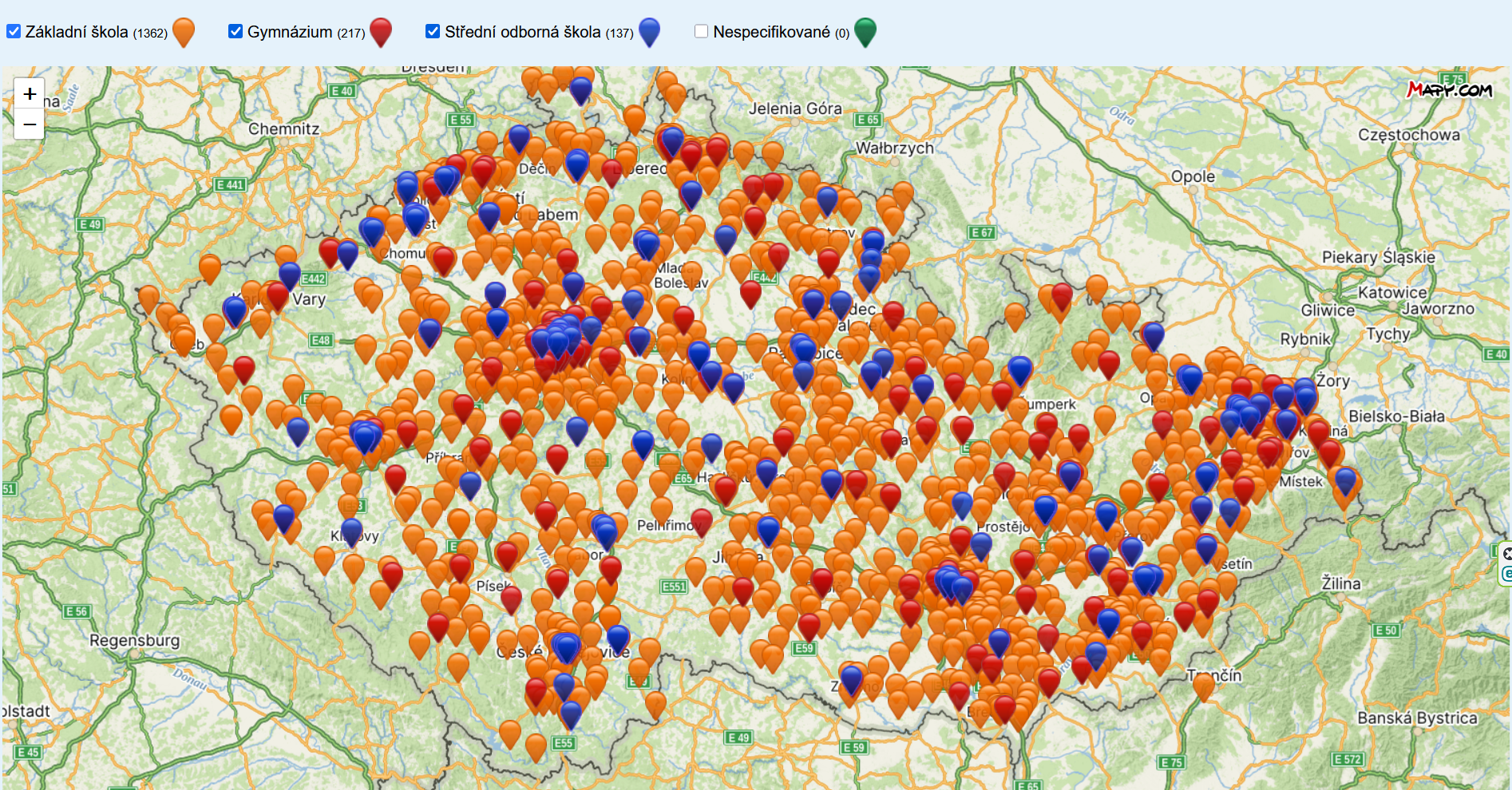Select the blue marker at Znojmo

point(852,678)
